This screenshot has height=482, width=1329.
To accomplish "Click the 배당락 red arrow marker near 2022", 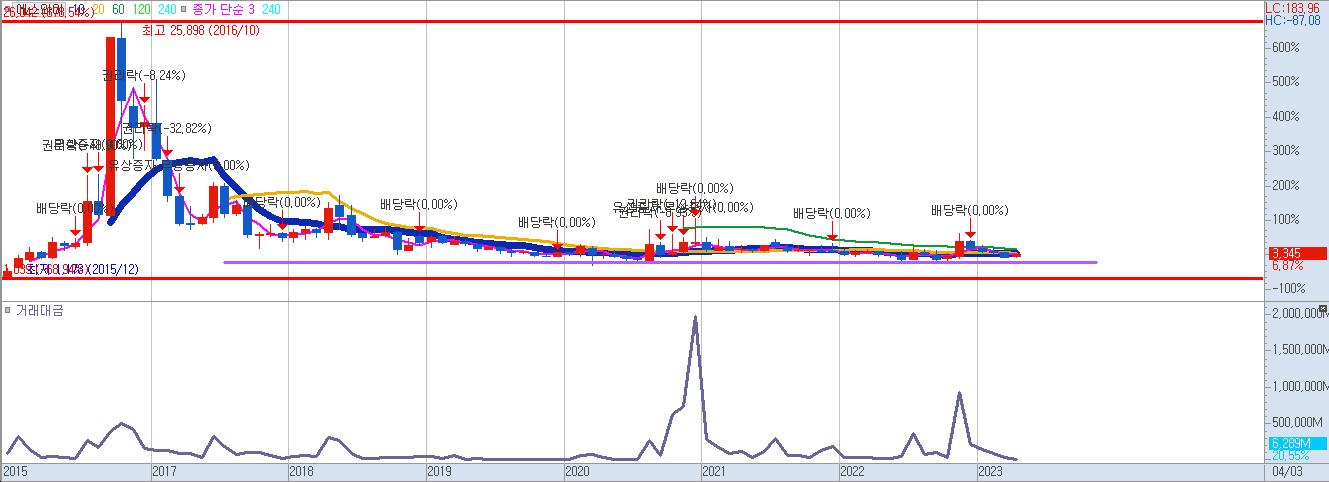I will tap(832, 236).
